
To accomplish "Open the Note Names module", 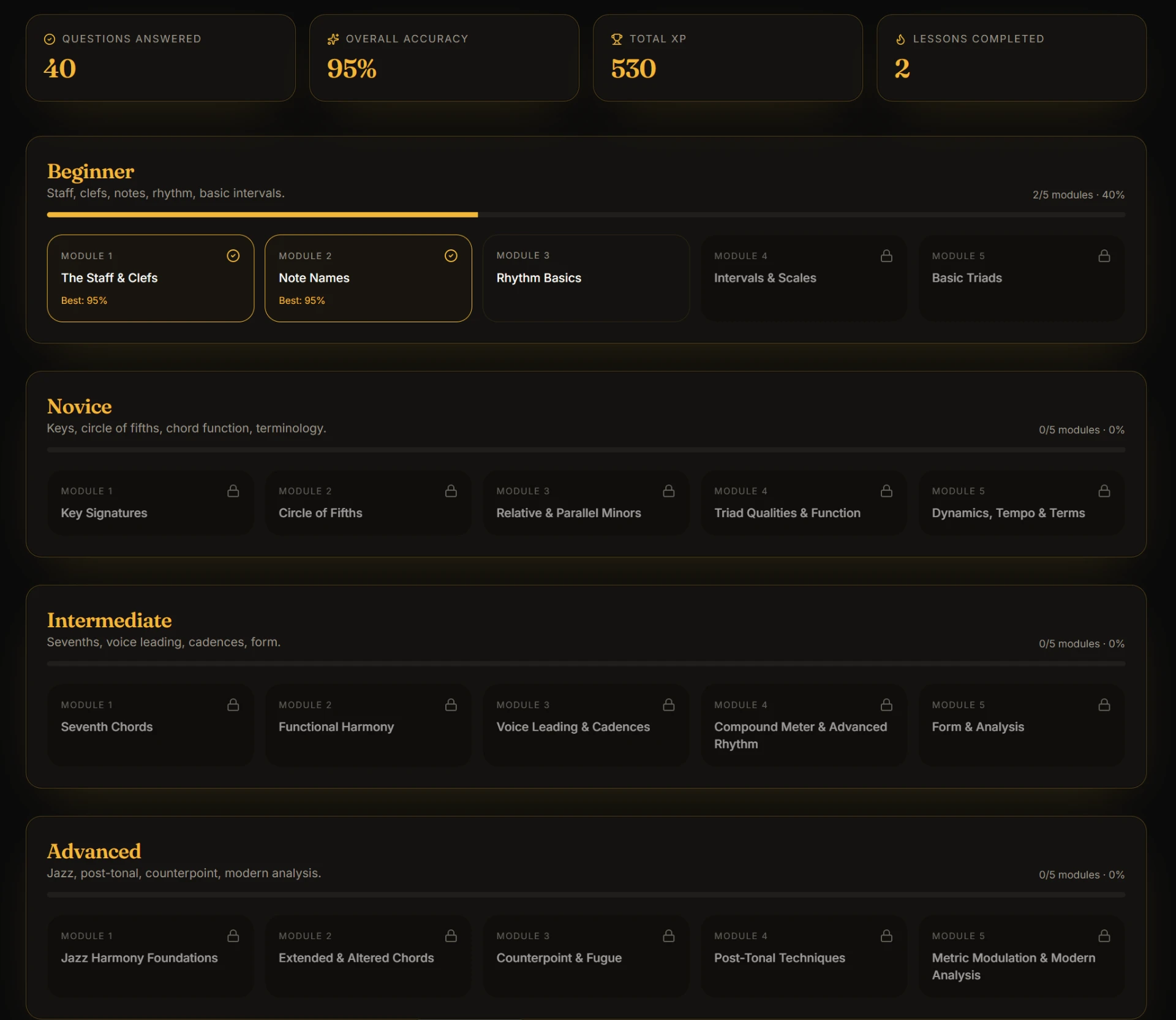I will point(368,278).
